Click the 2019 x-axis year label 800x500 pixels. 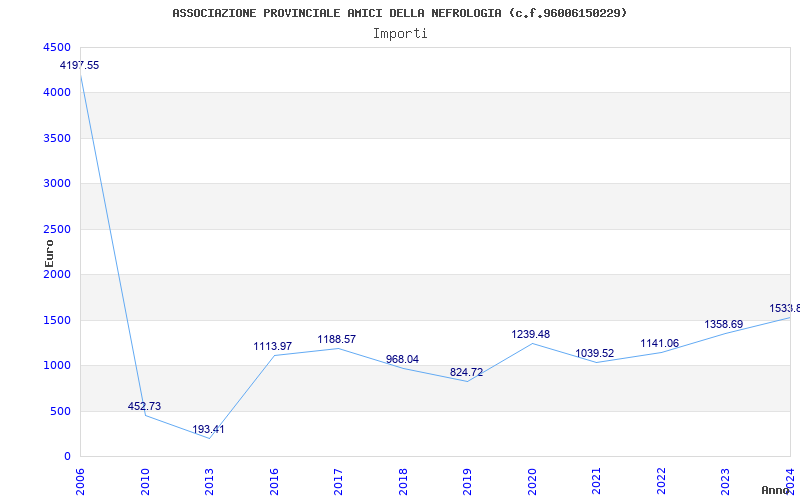(467, 482)
